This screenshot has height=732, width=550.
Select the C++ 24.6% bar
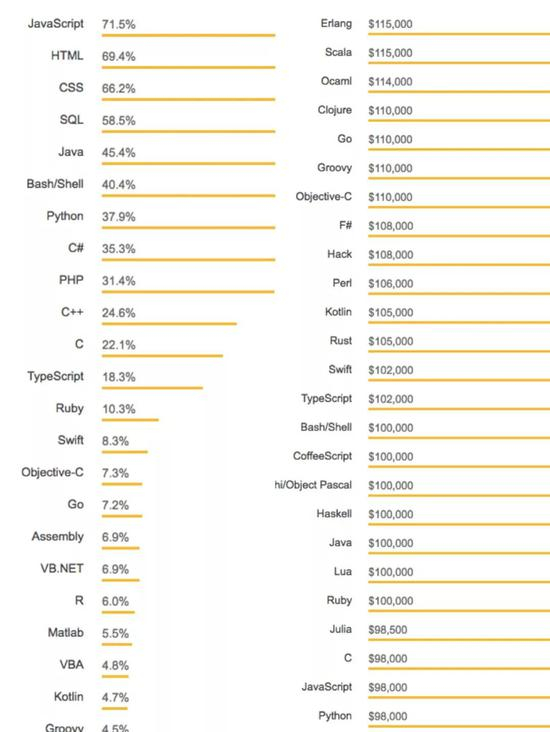169,324
